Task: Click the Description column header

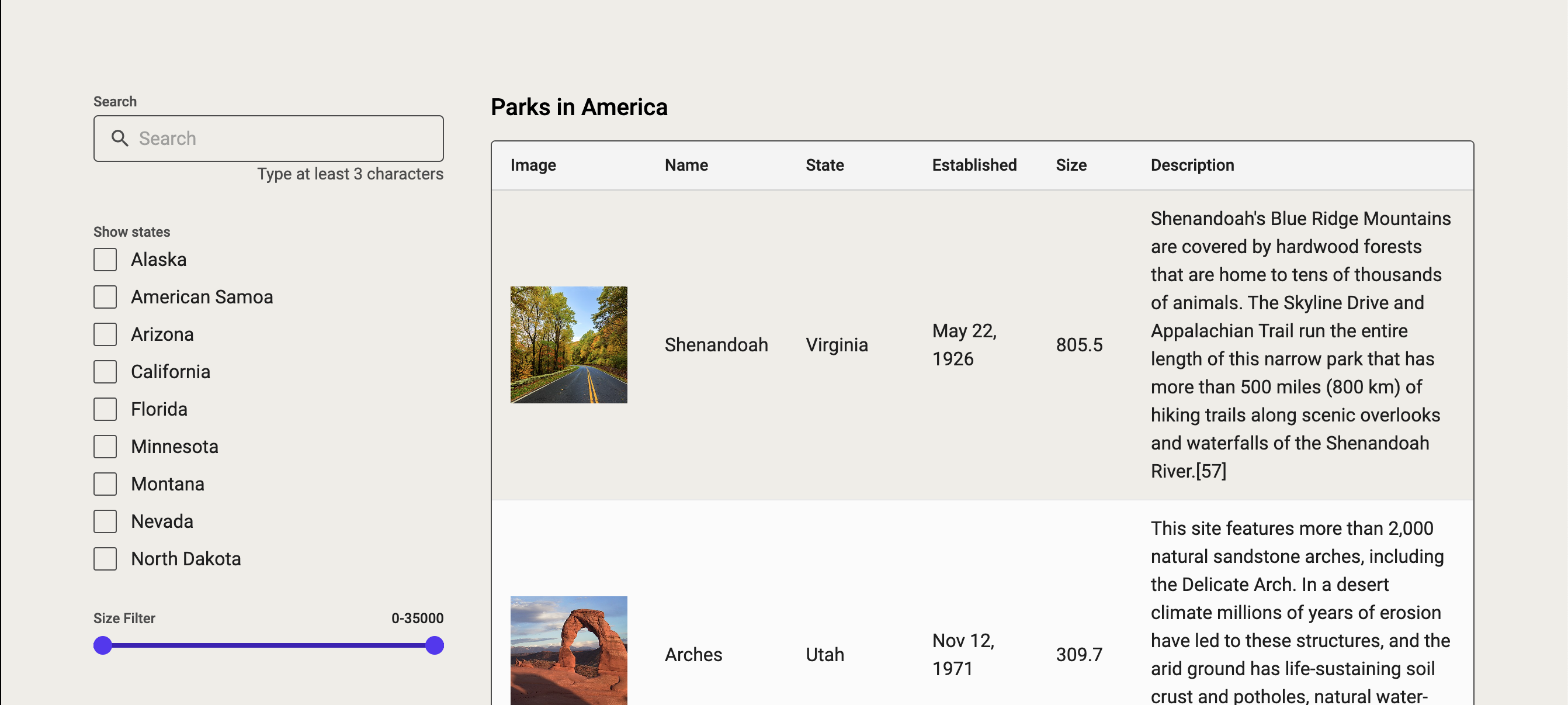Action: [x=1192, y=165]
